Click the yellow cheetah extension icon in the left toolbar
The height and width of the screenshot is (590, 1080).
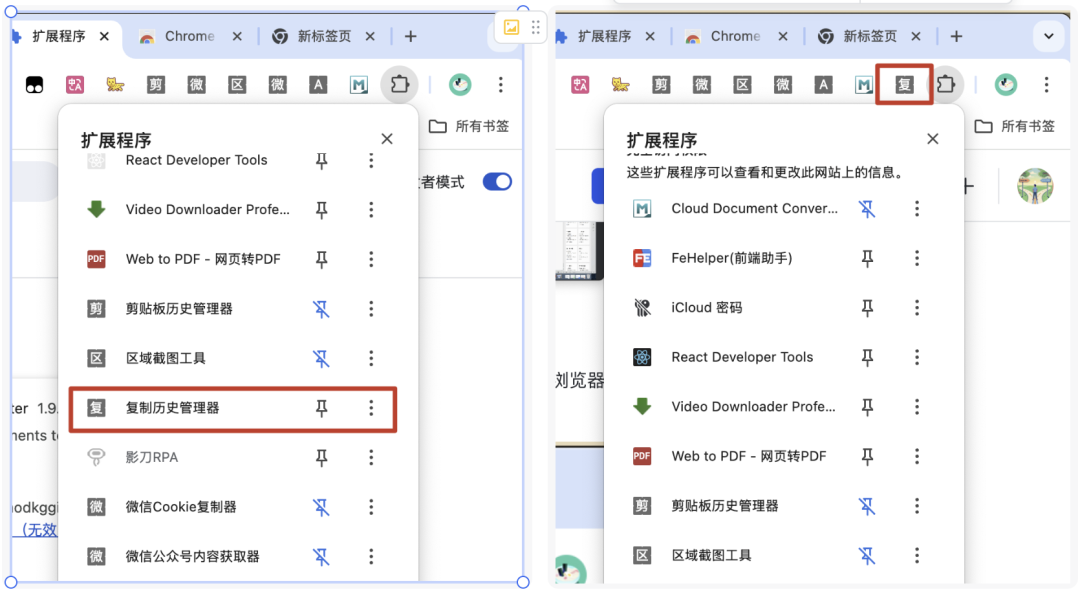[115, 85]
